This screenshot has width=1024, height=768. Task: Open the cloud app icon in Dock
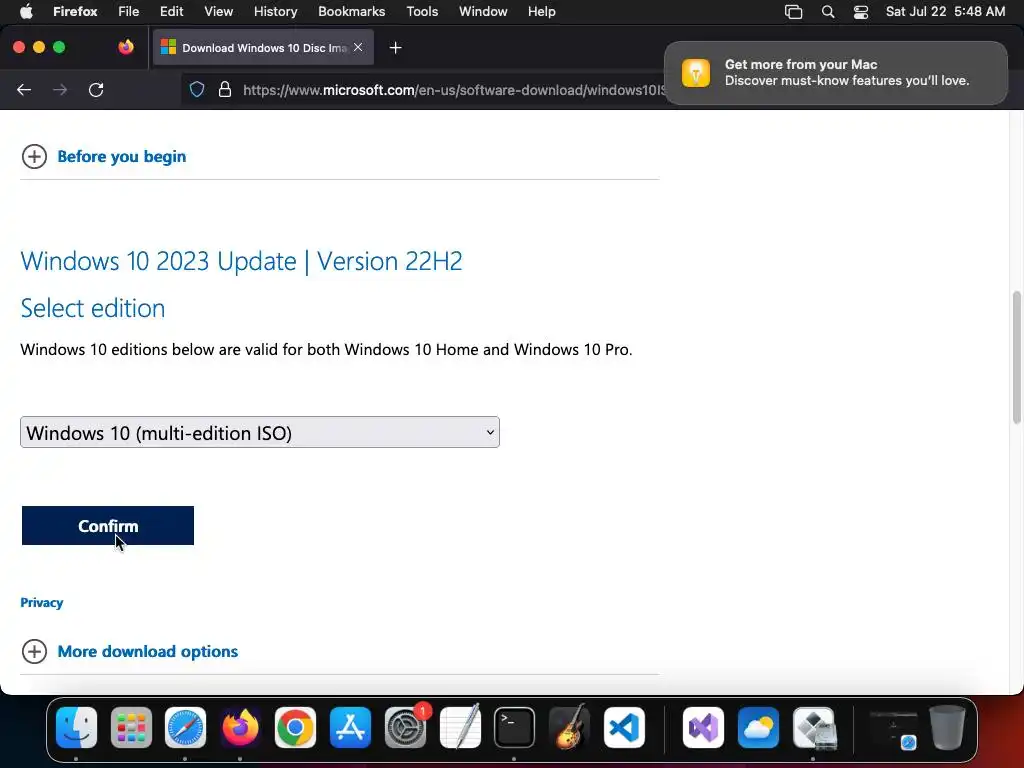[758, 727]
